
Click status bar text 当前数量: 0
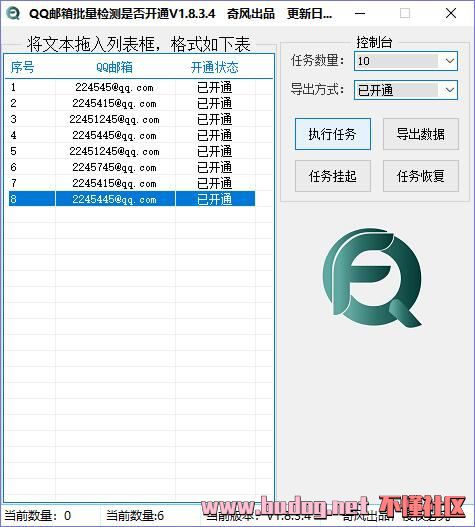coord(38,516)
